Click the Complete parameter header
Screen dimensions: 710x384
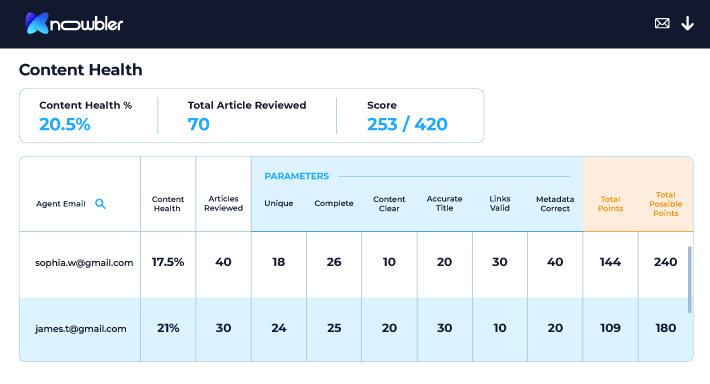pyautogui.click(x=334, y=203)
